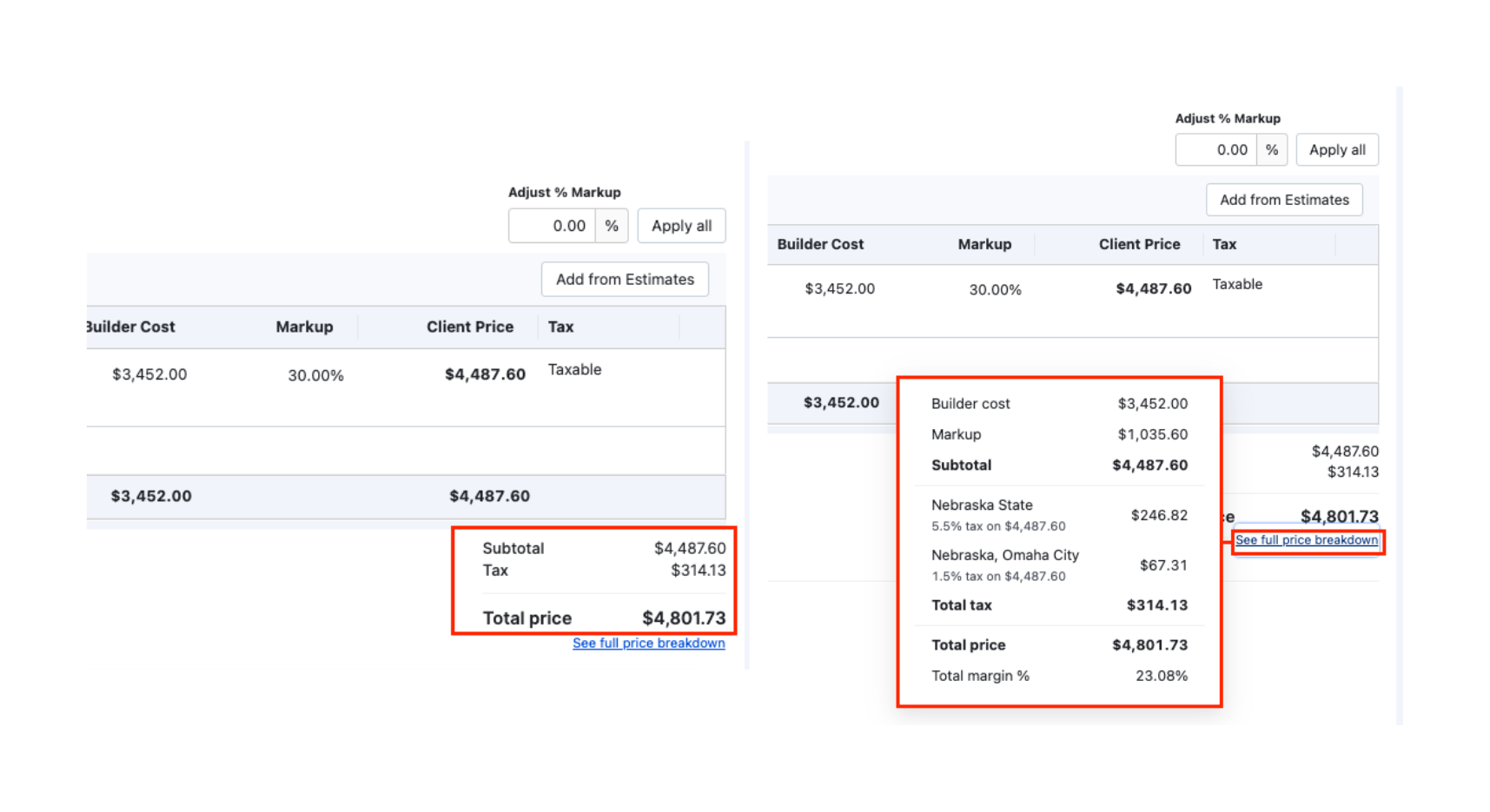Click the Total price $4,801.73 in the left summary
Image resolution: width=1490 pixels, height=812 pixels.
[x=684, y=617]
